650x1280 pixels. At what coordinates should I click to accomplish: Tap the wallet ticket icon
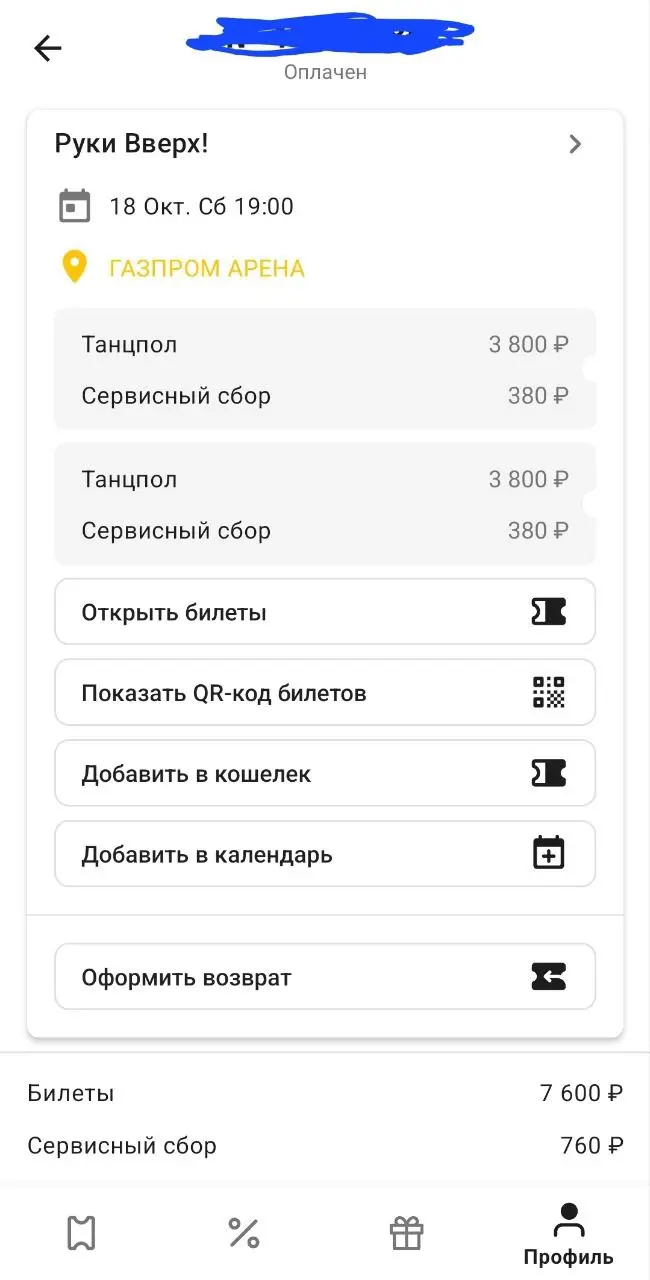pyautogui.click(x=548, y=773)
